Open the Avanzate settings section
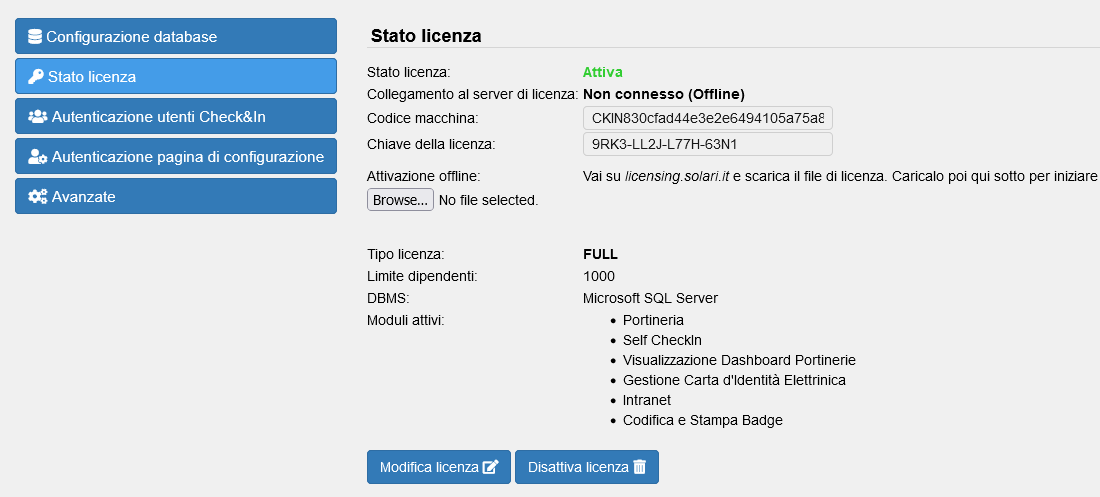1100x497 pixels. pyautogui.click(x=176, y=197)
